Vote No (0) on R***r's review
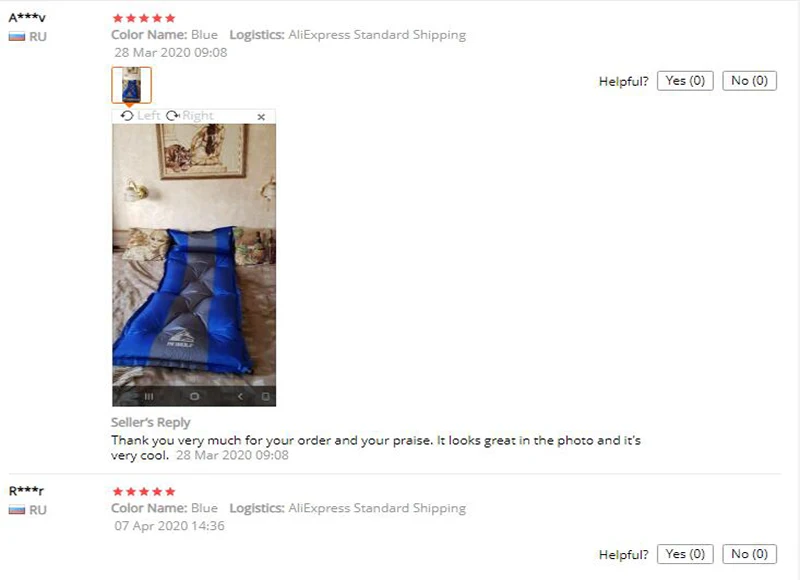The width and height of the screenshot is (800, 580). 749,554
